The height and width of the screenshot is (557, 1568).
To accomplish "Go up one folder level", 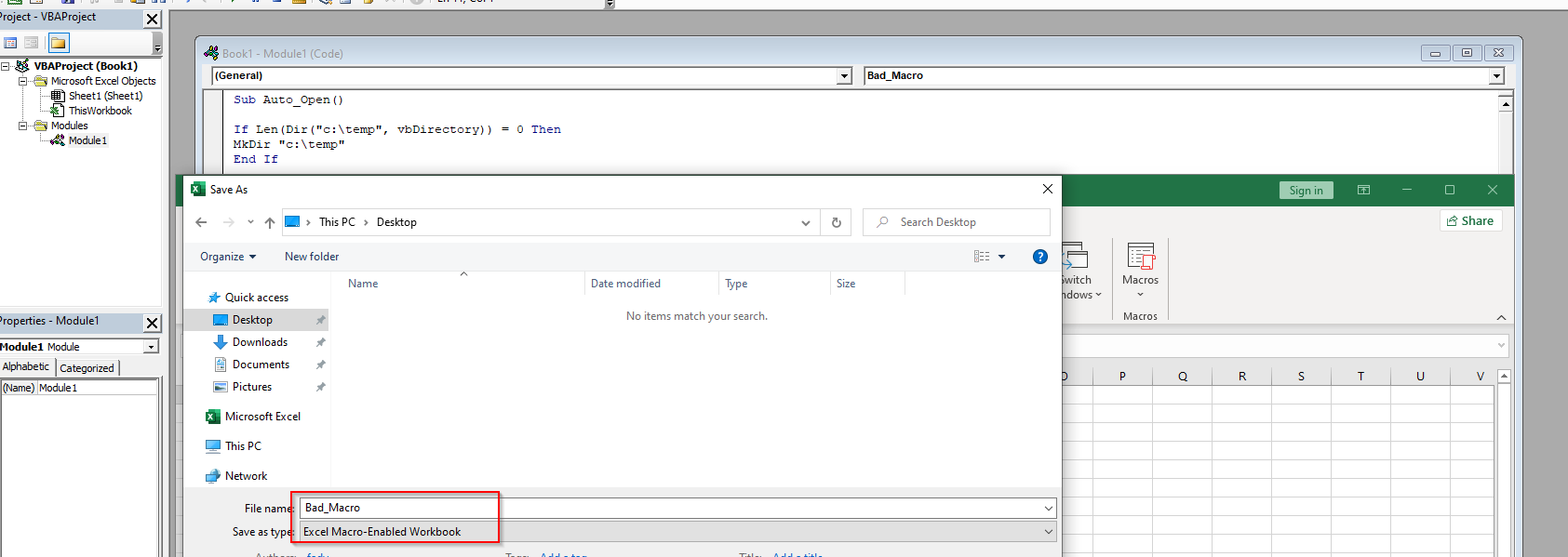I will 270,222.
